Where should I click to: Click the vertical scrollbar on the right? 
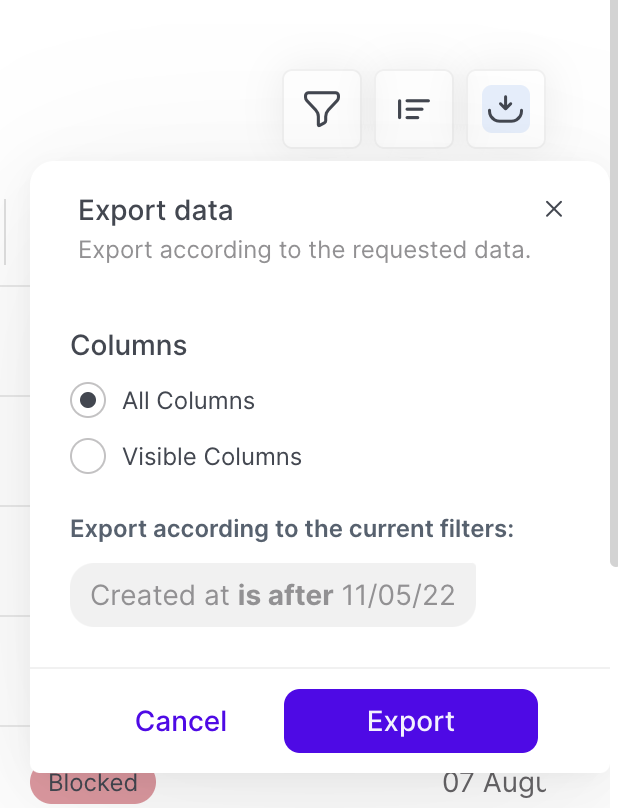[613, 300]
